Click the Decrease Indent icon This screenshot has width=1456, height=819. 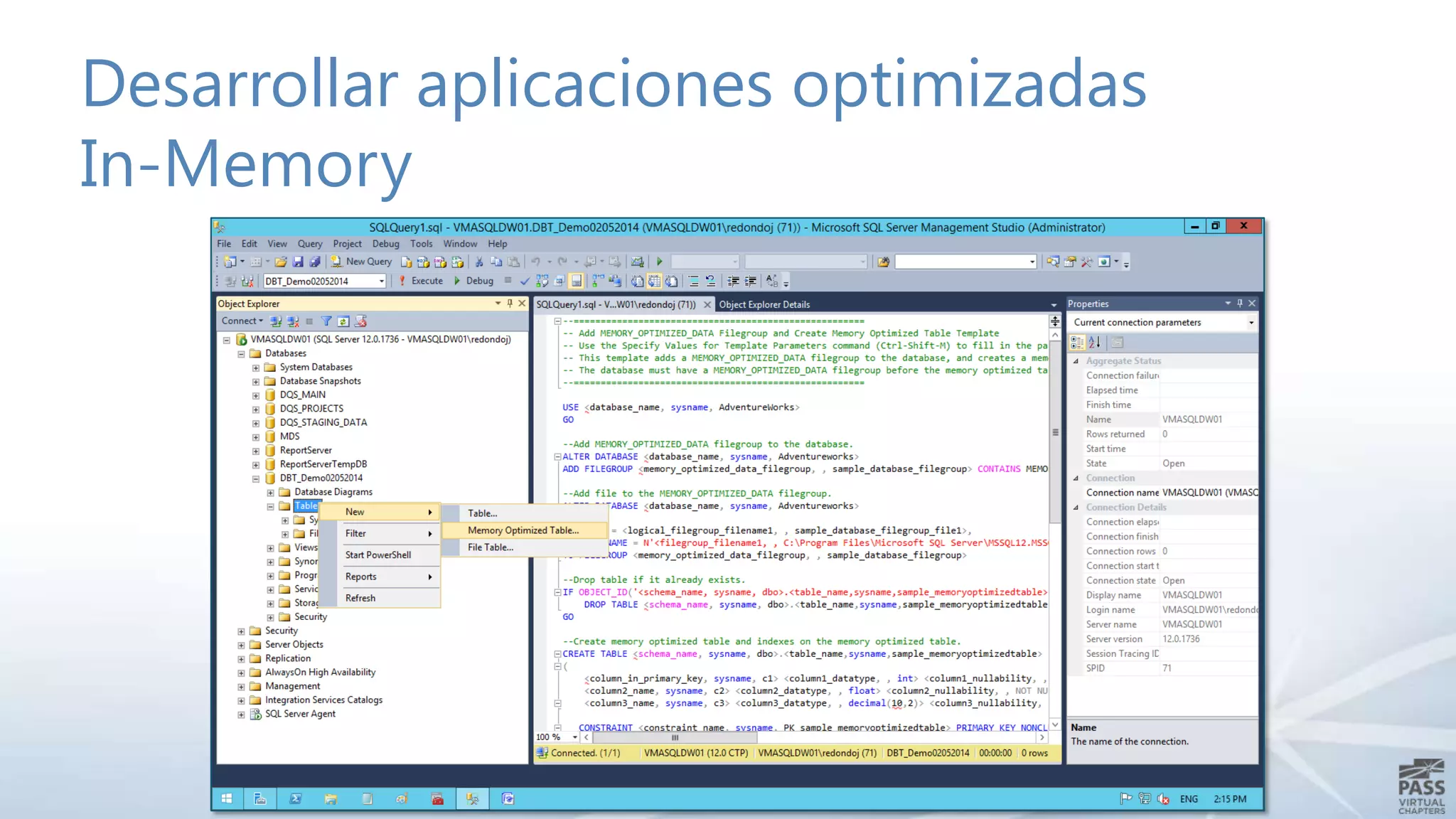pyautogui.click(x=733, y=281)
